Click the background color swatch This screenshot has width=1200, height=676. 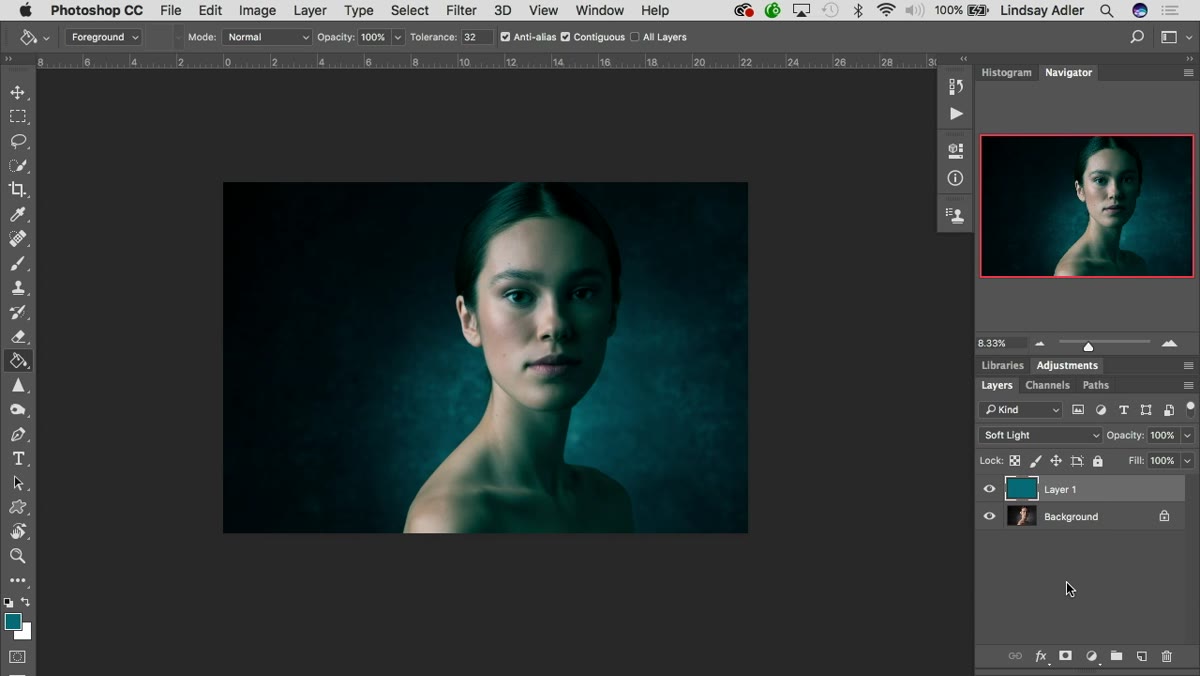(26, 633)
